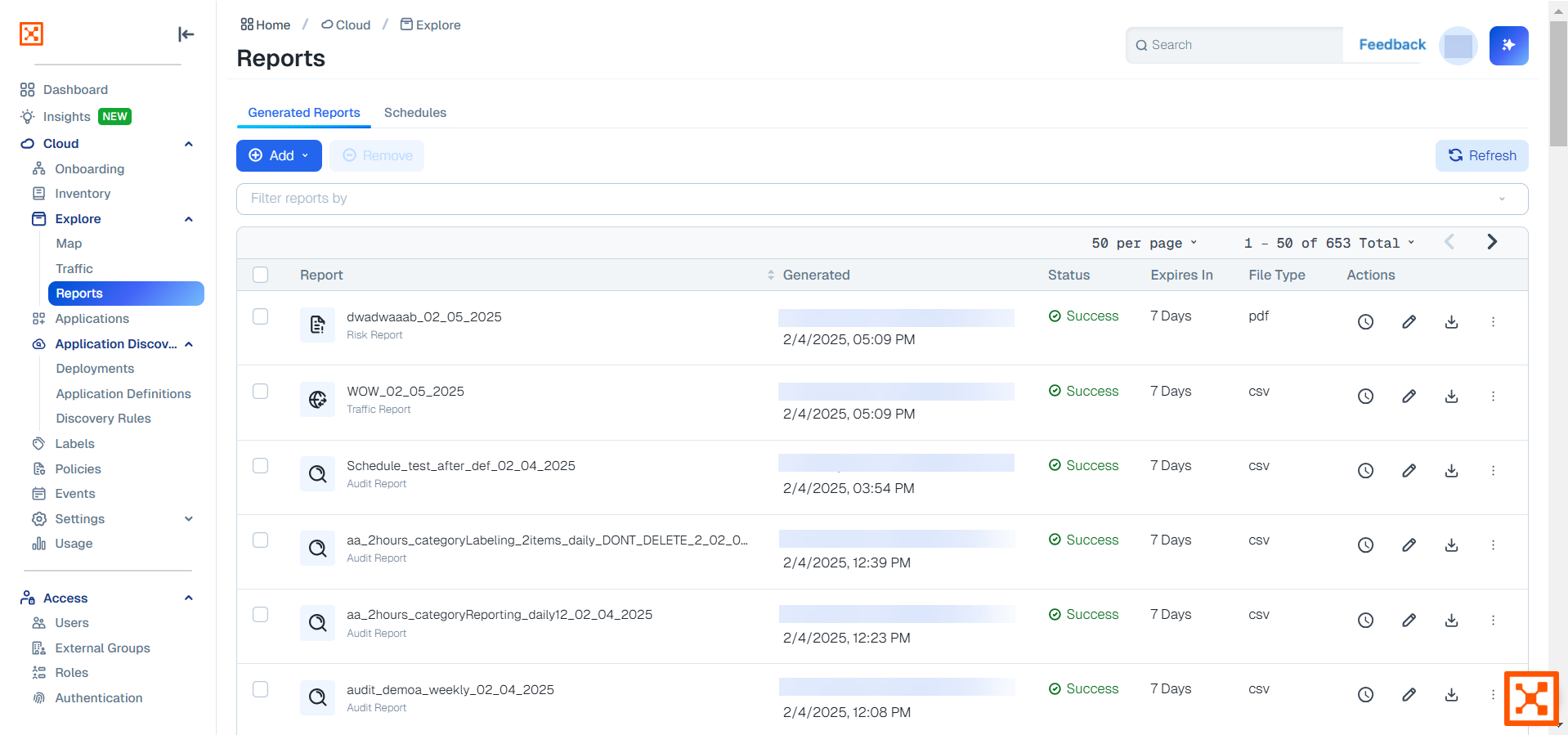
Task: Check the aa_2hours_categoryLabeling report row
Action: point(260,540)
